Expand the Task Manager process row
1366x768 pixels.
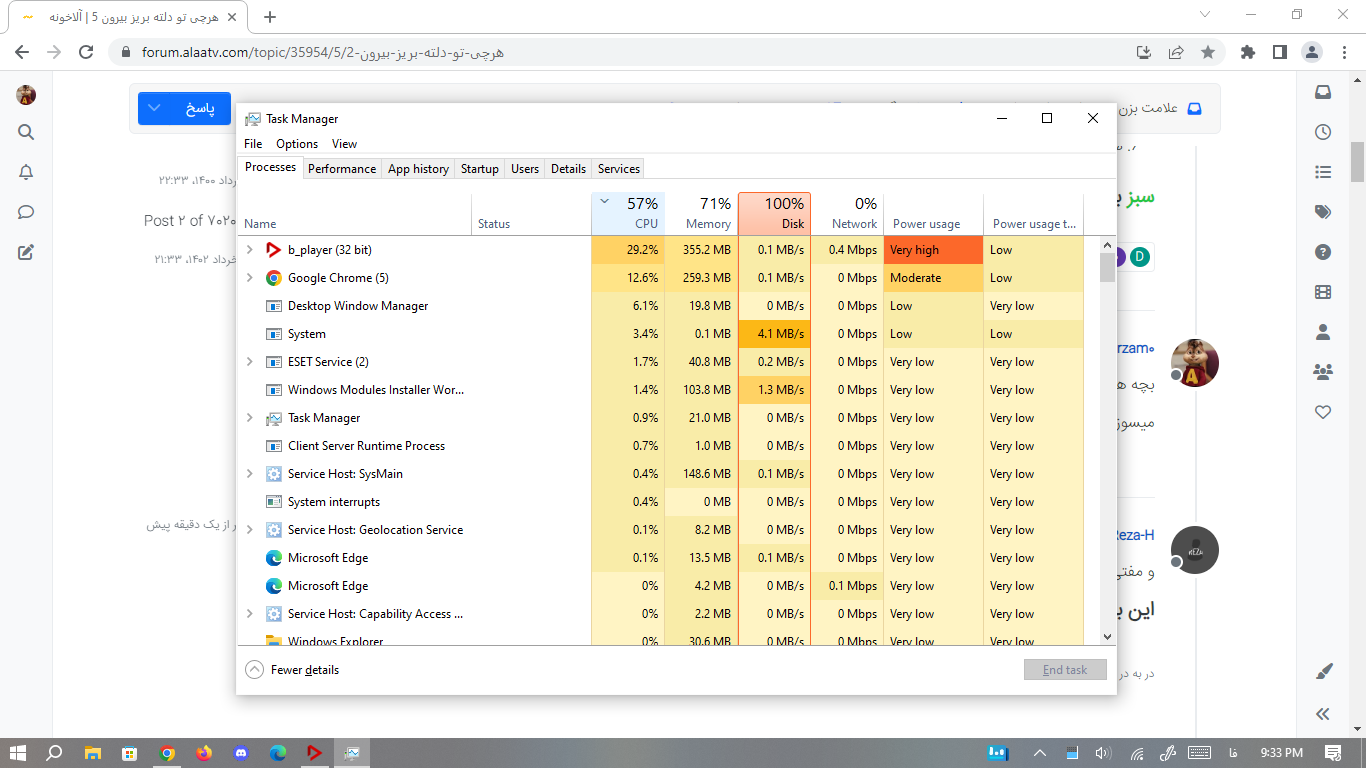click(250, 418)
